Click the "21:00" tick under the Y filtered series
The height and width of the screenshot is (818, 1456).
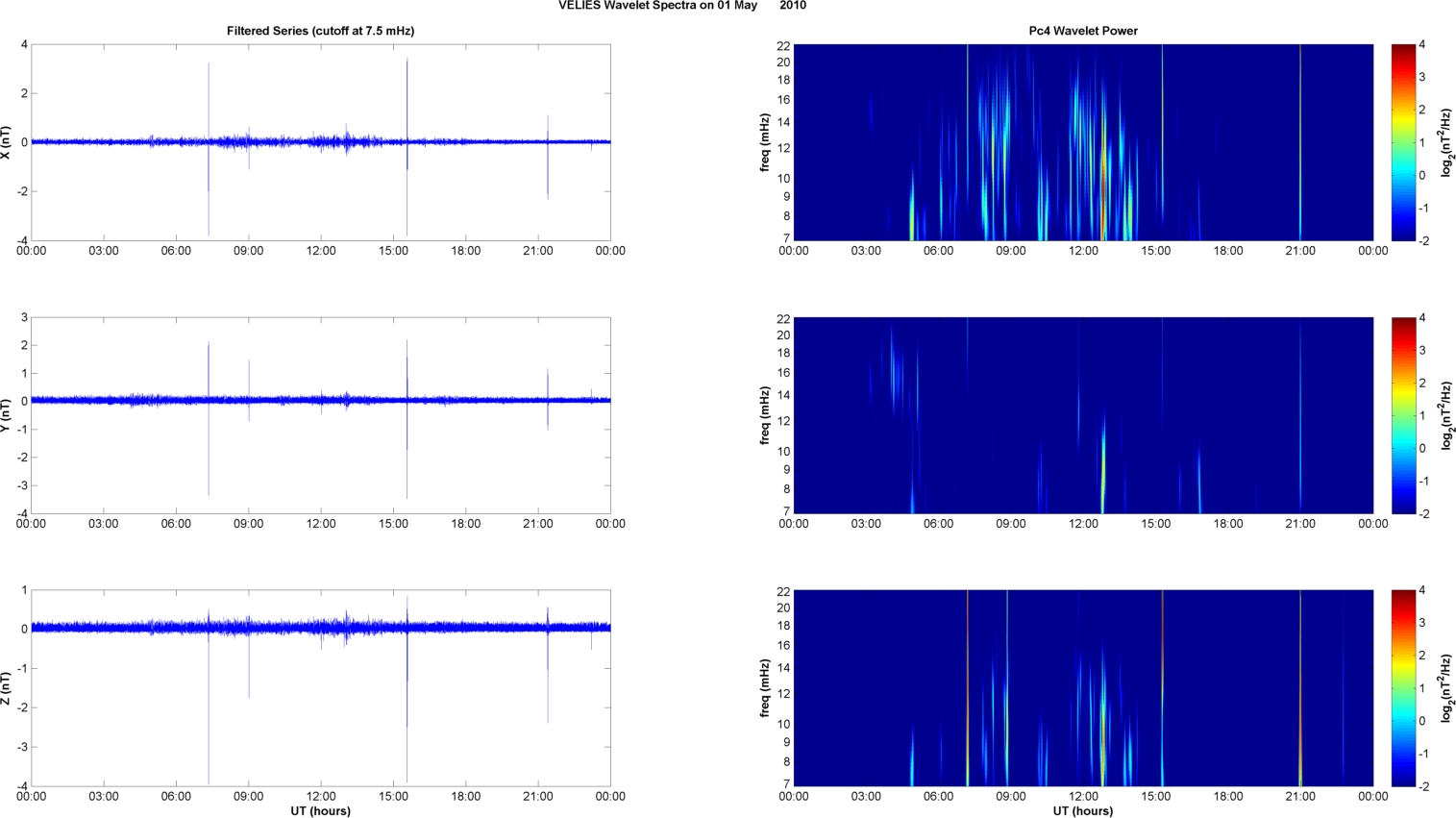538,524
